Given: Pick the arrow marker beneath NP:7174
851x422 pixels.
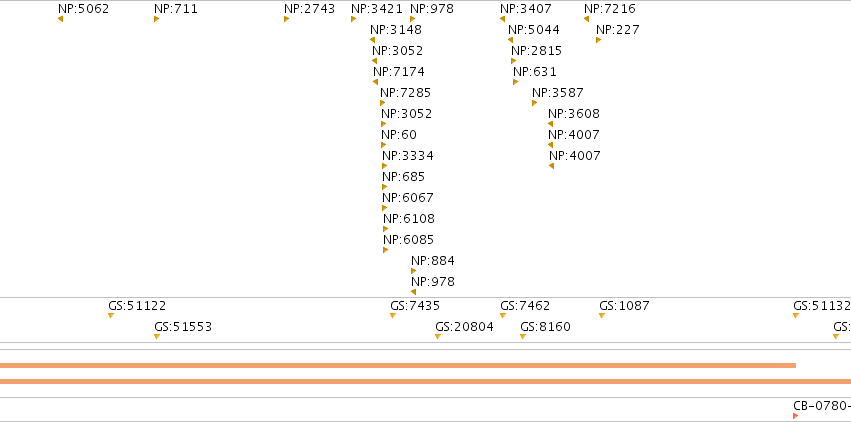Looking at the screenshot, I should [x=376, y=82].
